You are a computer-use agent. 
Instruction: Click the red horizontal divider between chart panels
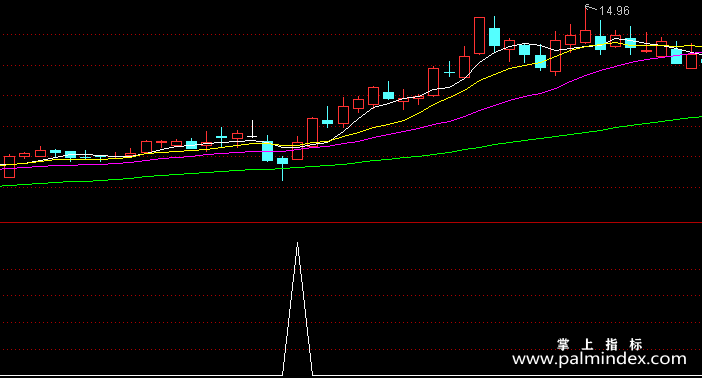pyautogui.click(x=351, y=222)
